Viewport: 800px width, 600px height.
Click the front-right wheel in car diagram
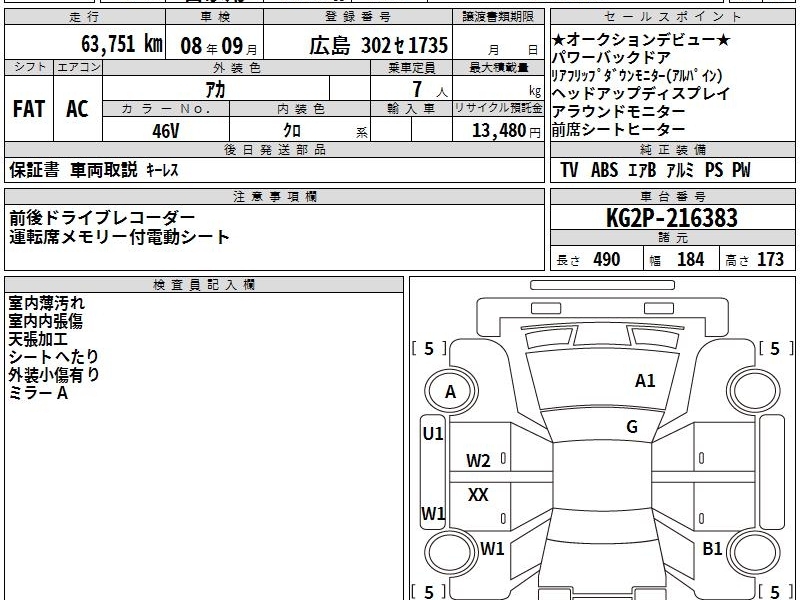tap(754, 391)
